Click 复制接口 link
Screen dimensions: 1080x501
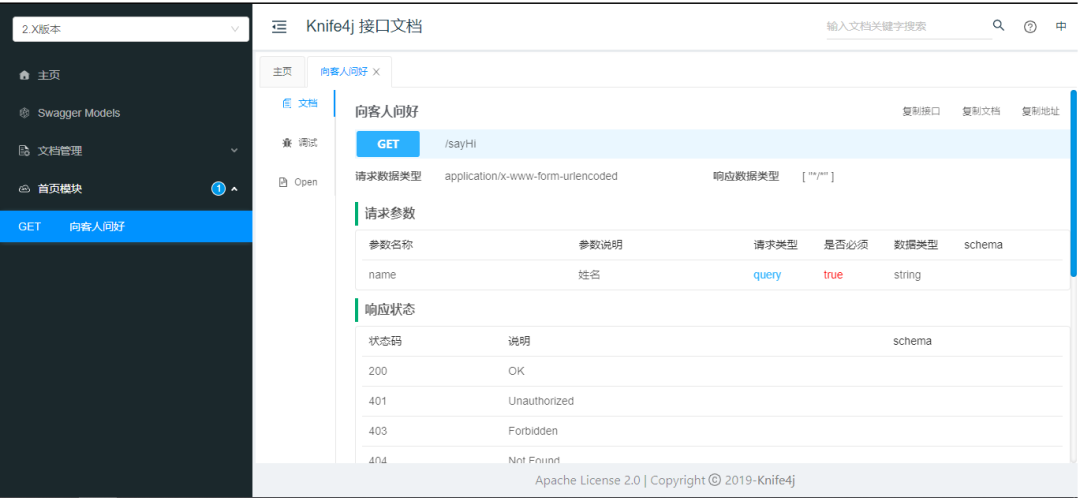point(922,112)
